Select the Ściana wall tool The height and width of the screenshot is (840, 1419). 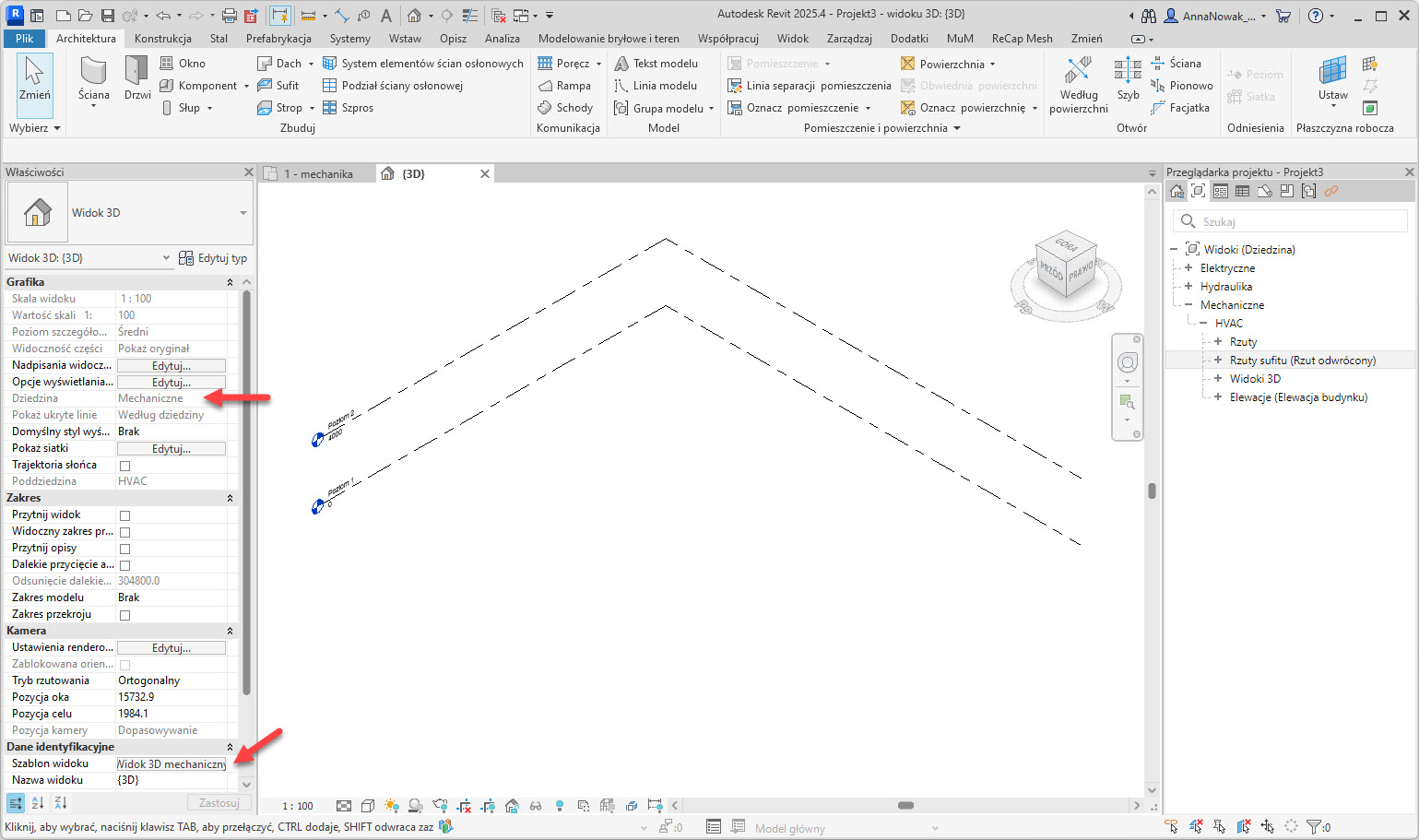click(x=93, y=77)
